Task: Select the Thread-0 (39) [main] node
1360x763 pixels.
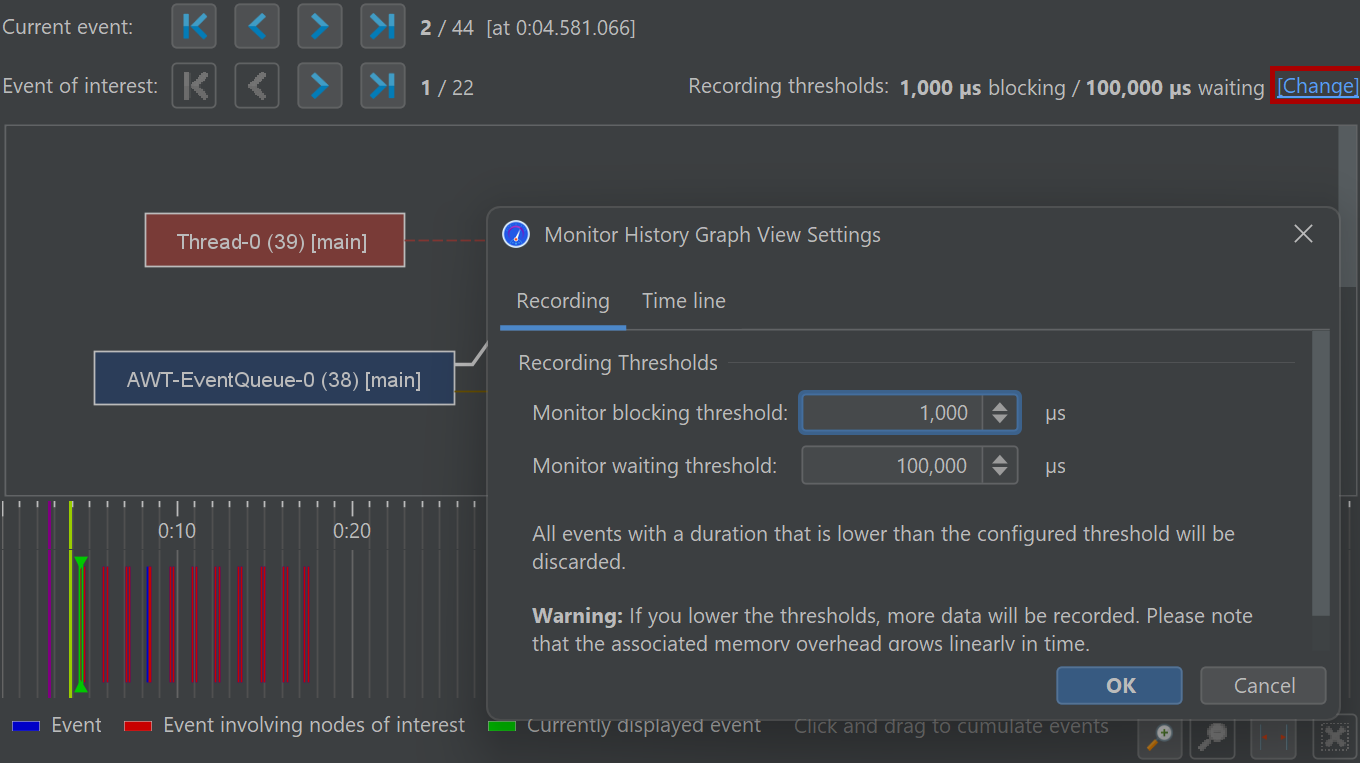Action: (275, 240)
